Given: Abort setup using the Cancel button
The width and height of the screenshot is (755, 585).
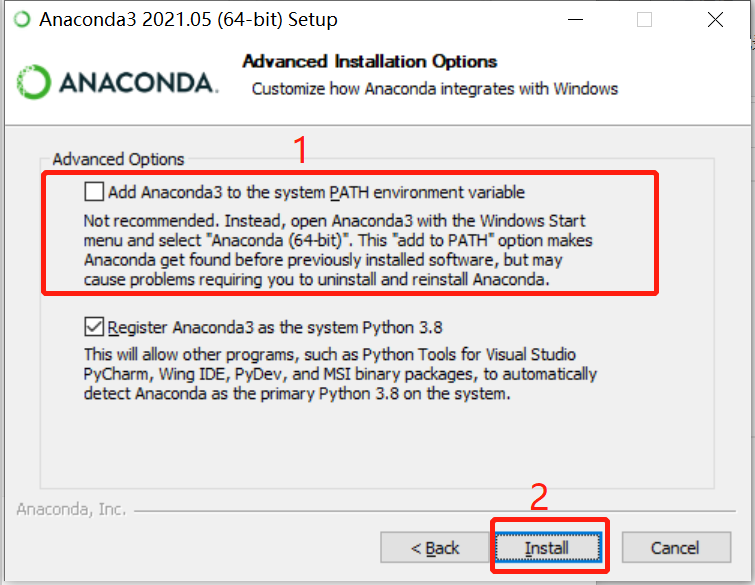Looking at the screenshot, I should (x=676, y=547).
